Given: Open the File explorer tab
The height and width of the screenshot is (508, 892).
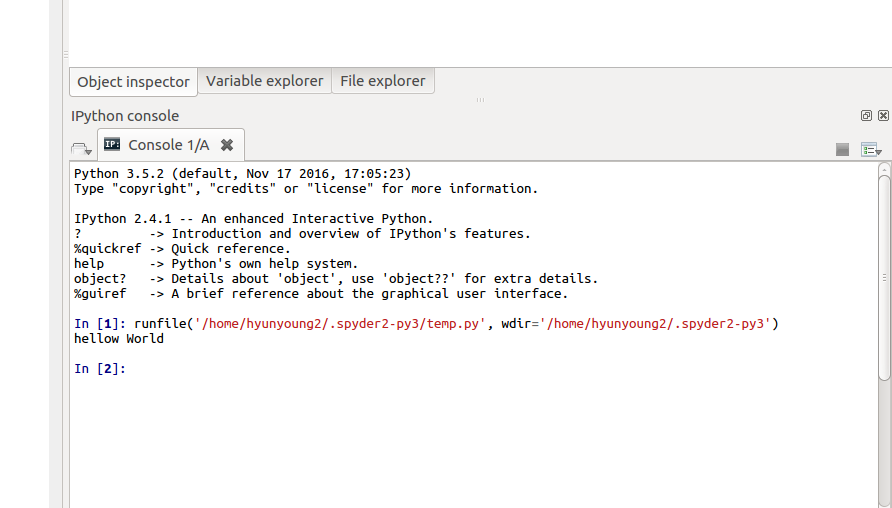Looking at the screenshot, I should (383, 81).
